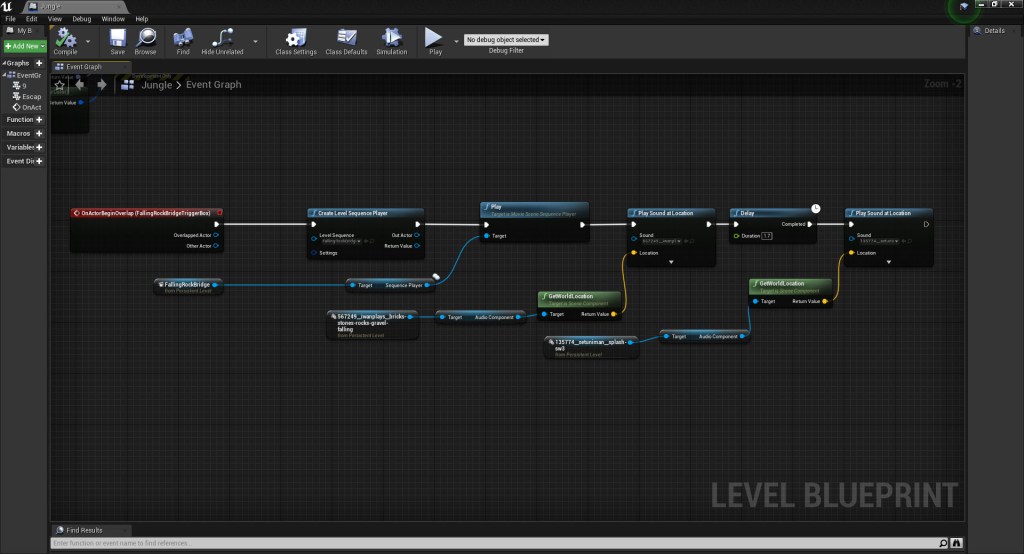Switch to the Event Graph tab
This screenshot has width=1024, height=554.
tap(89, 67)
